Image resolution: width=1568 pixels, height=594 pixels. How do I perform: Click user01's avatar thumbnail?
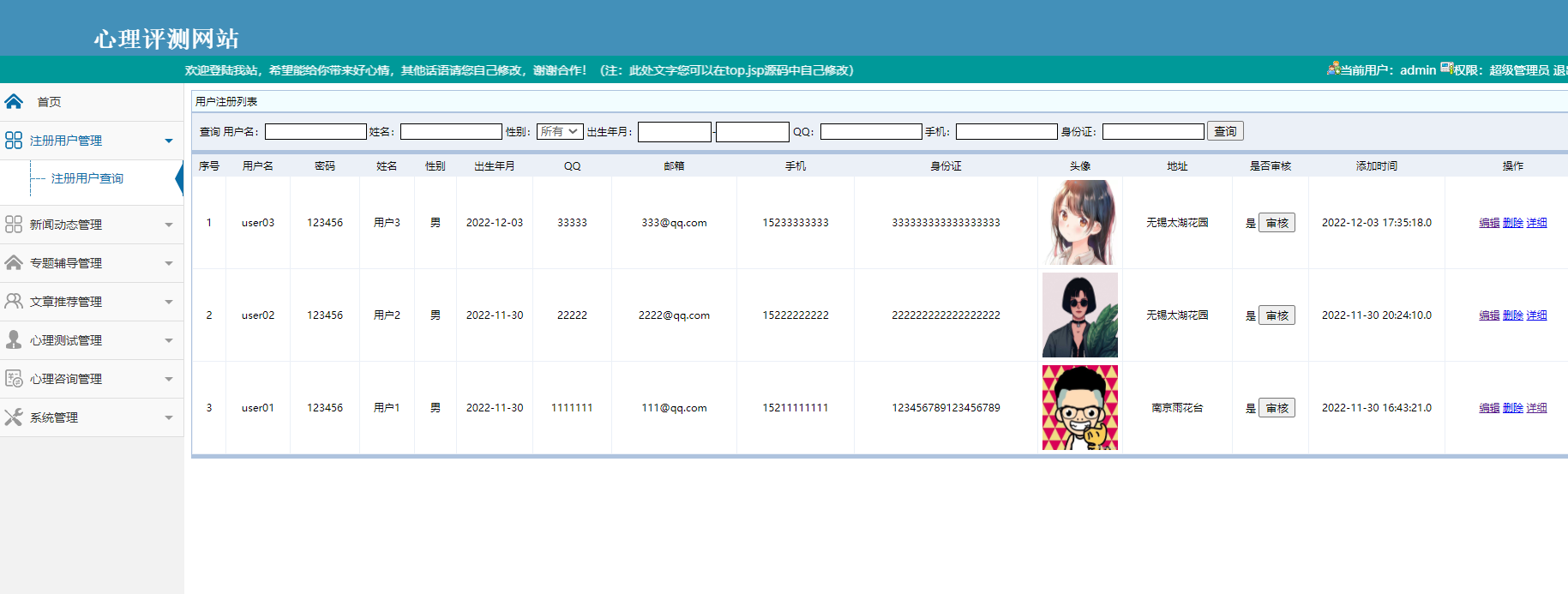point(1080,407)
